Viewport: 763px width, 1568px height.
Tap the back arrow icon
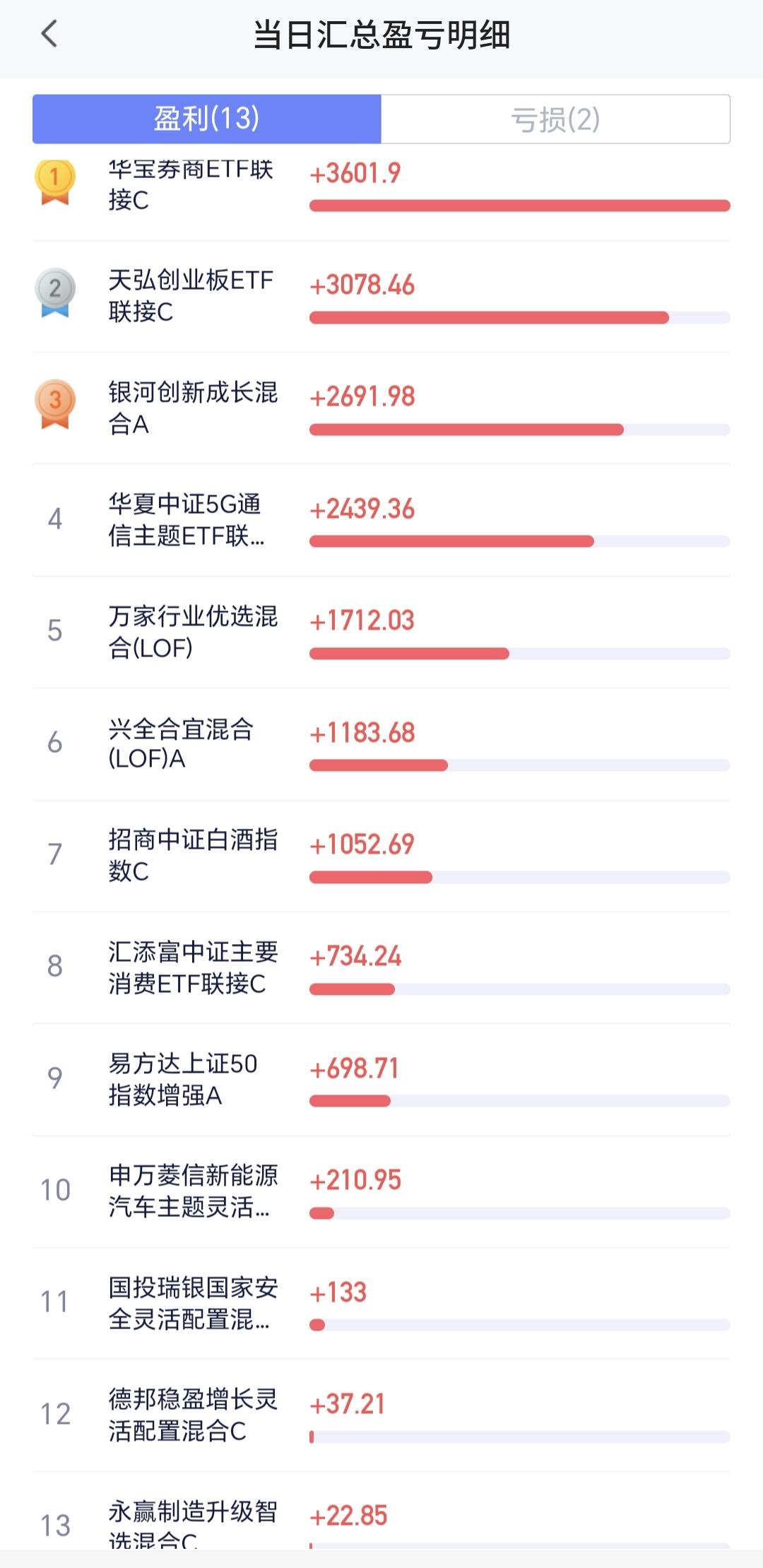pyautogui.click(x=49, y=34)
